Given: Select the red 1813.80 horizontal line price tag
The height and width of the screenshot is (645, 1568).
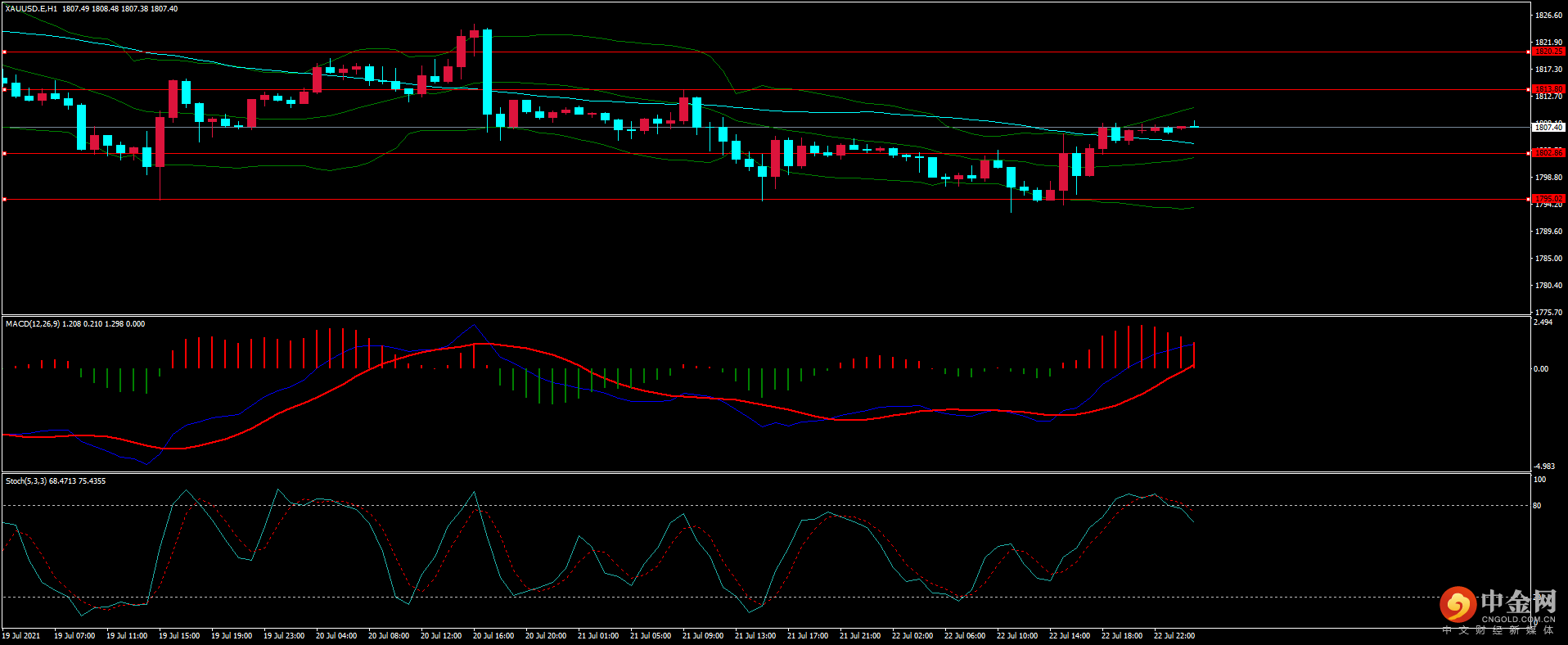Looking at the screenshot, I should (x=1548, y=89).
